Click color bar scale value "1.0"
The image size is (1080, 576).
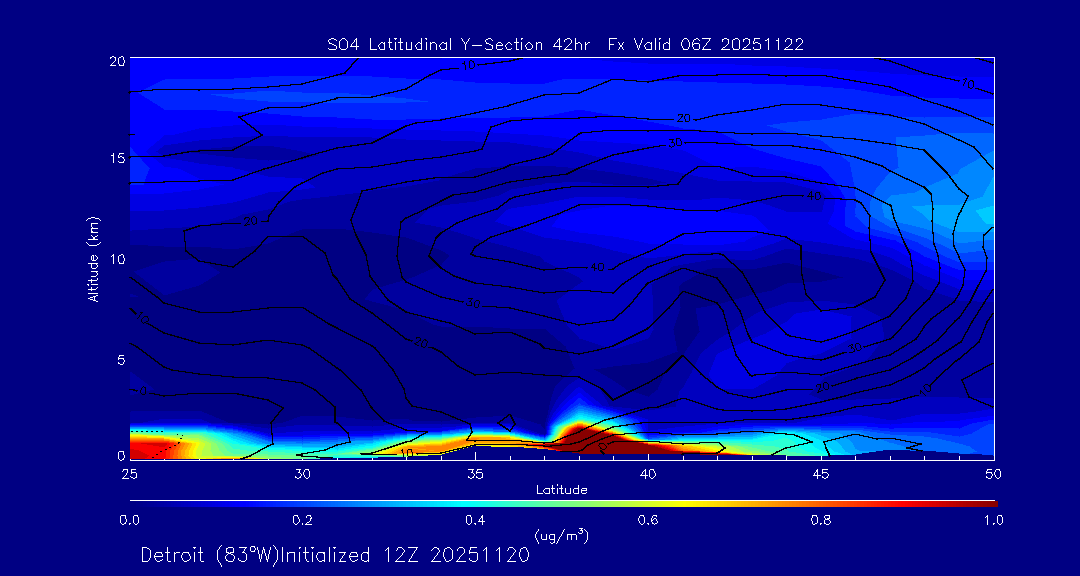994,520
